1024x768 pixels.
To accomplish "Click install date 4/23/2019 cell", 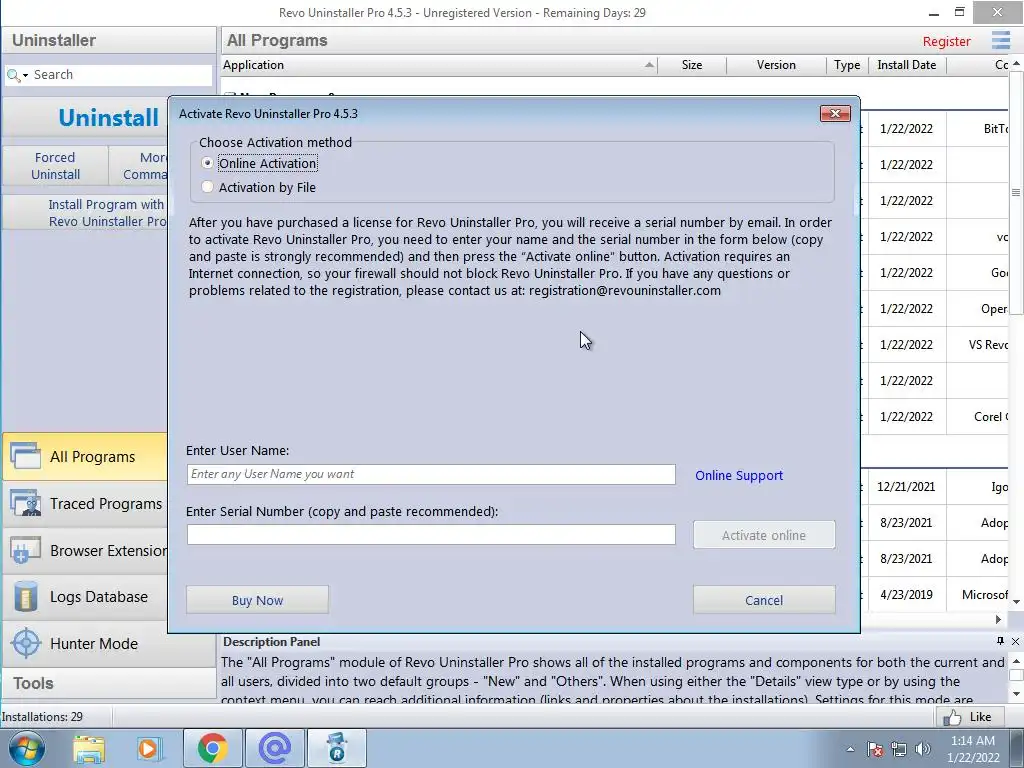I will [906, 594].
